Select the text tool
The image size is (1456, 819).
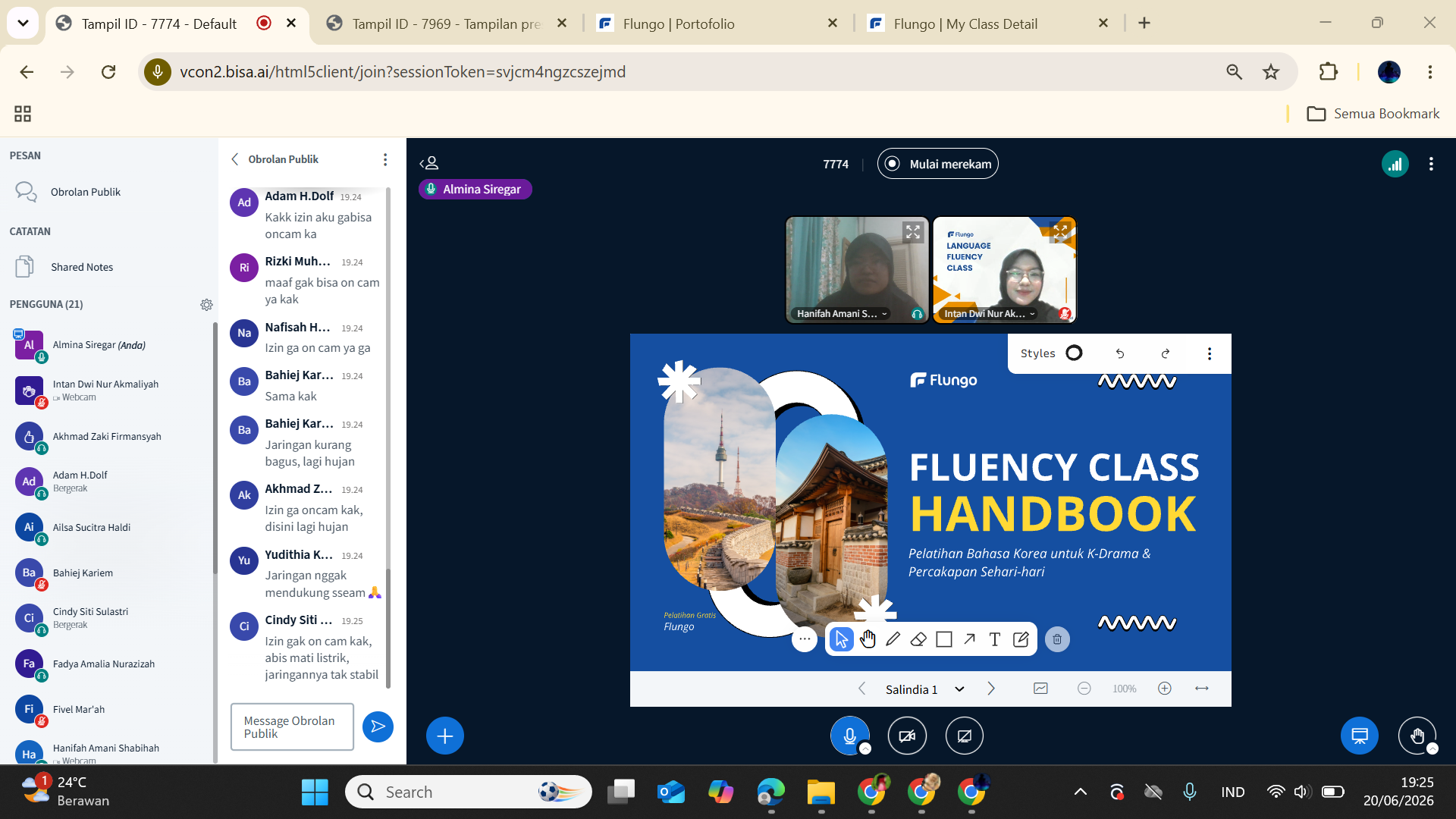click(x=995, y=639)
